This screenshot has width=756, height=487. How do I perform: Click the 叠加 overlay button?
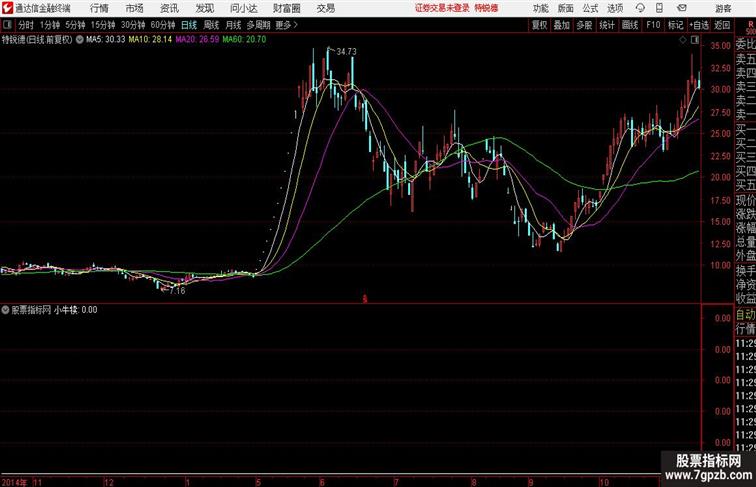(x=562, y=25)
